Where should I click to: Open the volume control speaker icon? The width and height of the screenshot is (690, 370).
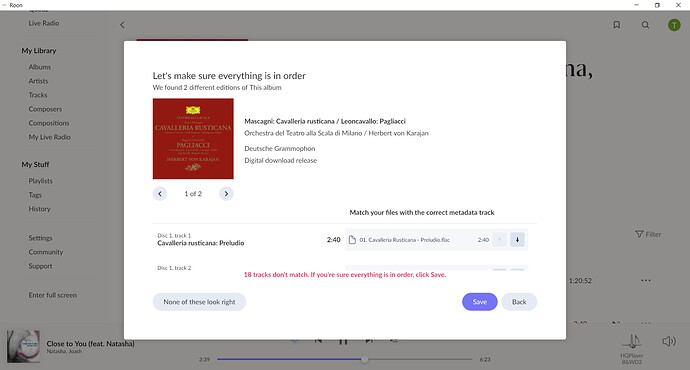[668, 341]
